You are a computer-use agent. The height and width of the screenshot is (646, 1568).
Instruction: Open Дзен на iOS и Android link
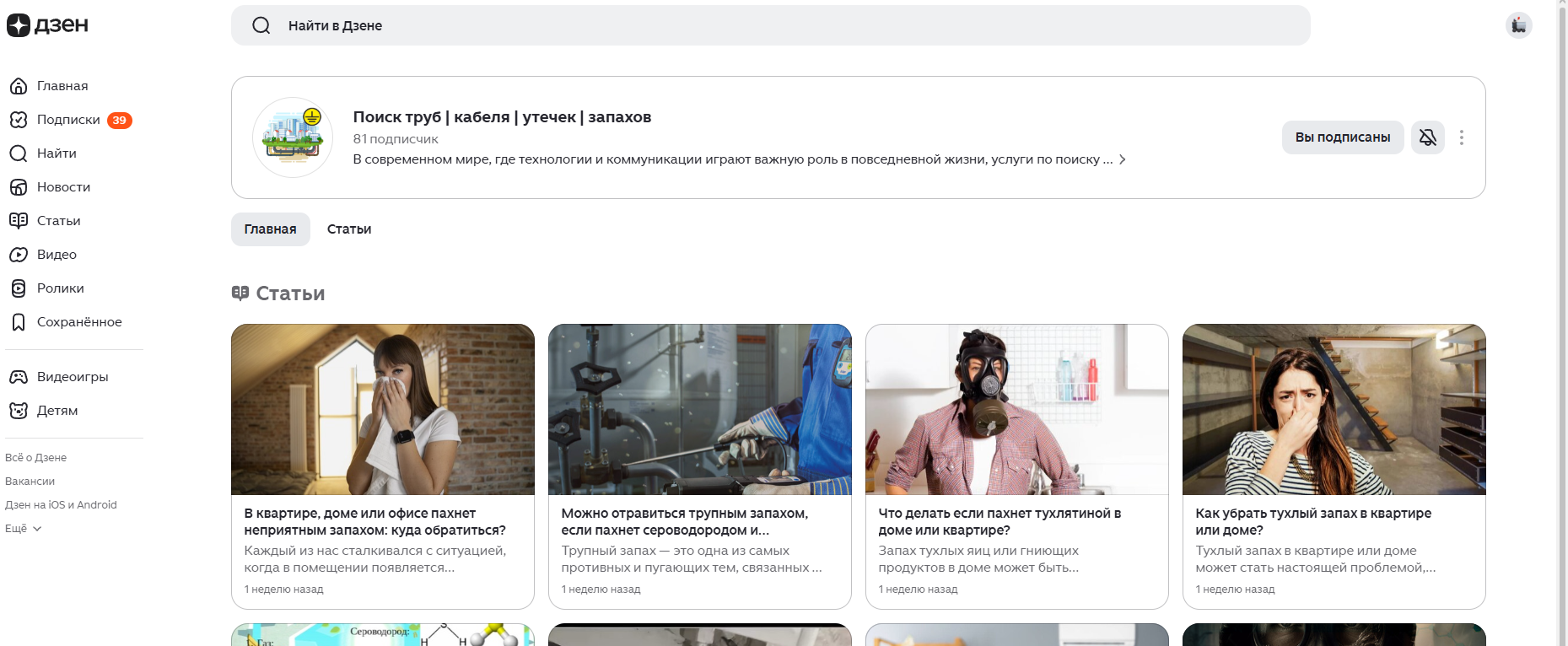click(x=61, y=505)
